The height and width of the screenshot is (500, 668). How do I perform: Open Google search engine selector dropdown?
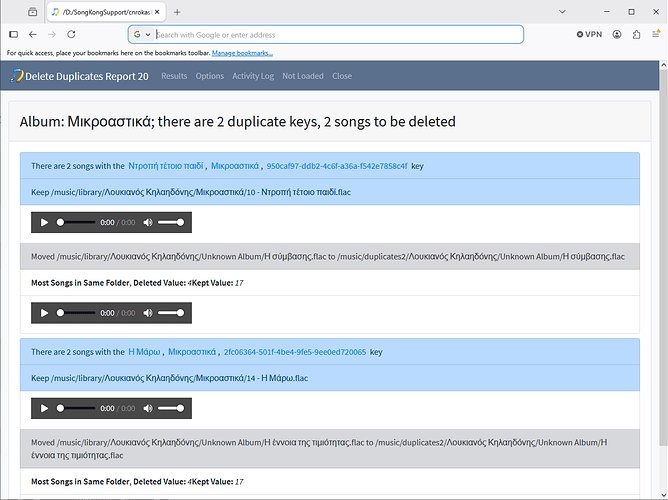pos(142,34)
